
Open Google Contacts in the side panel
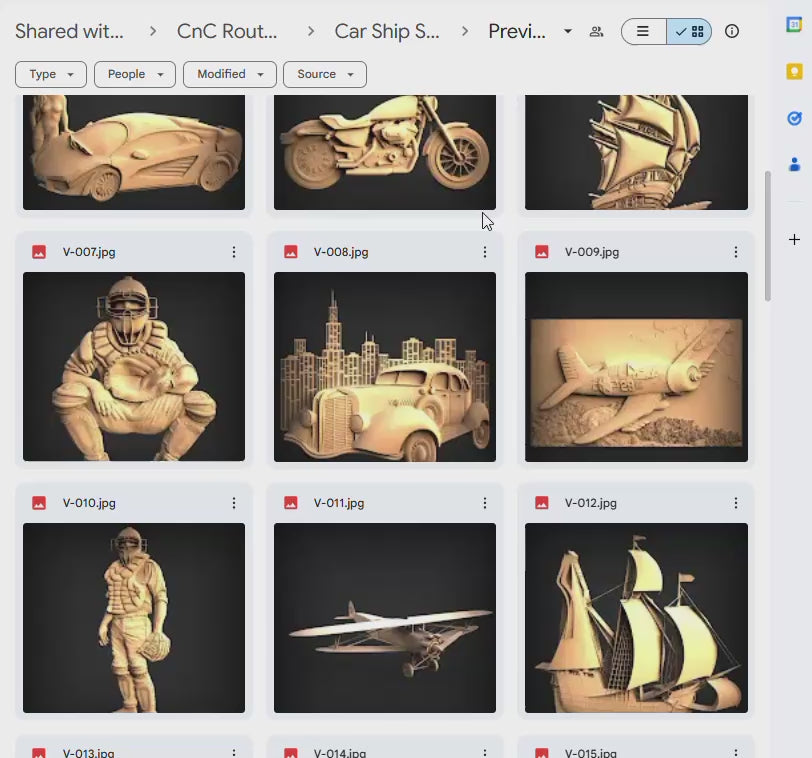pos(795,165)
